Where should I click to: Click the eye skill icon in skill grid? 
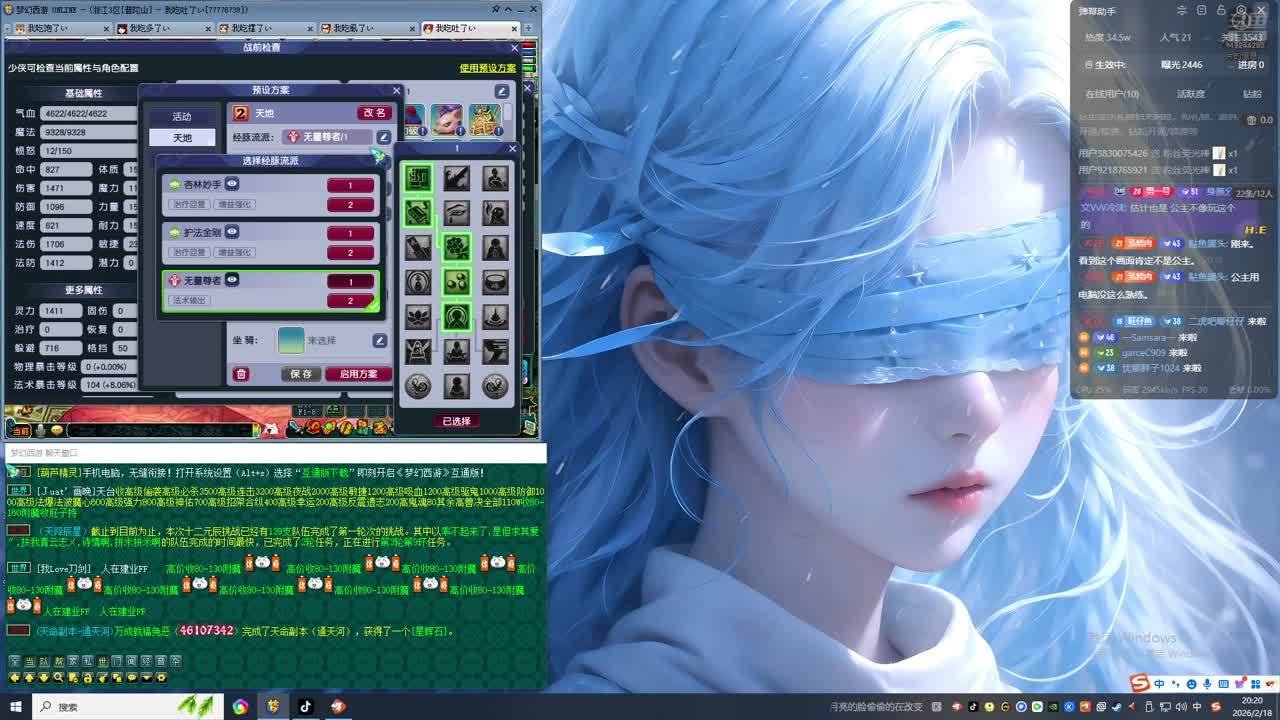pyautogui.click(x=457, y=213)
